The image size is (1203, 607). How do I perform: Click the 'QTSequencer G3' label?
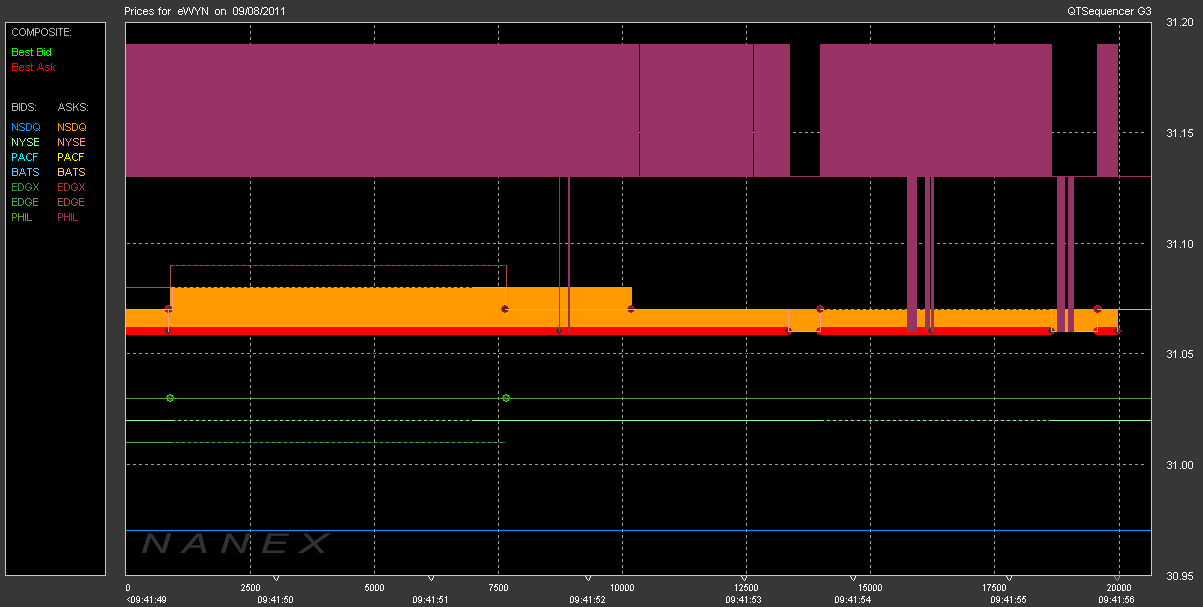tap(1110, 11)
